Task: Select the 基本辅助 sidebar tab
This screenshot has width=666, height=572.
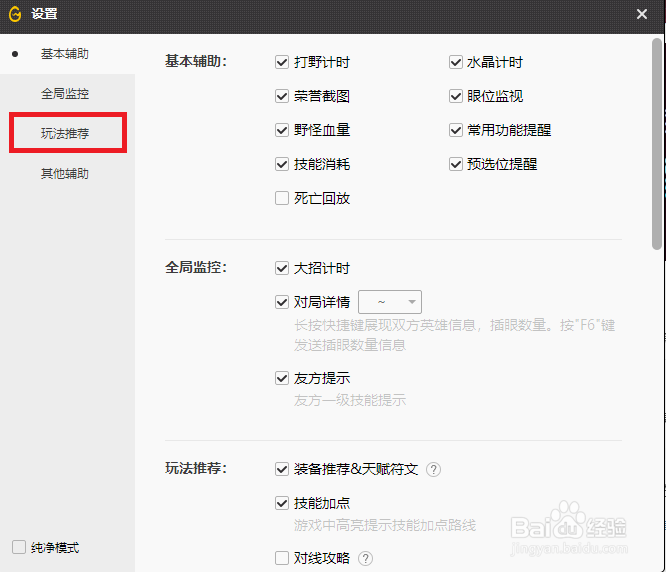Action: coord(65,54)
